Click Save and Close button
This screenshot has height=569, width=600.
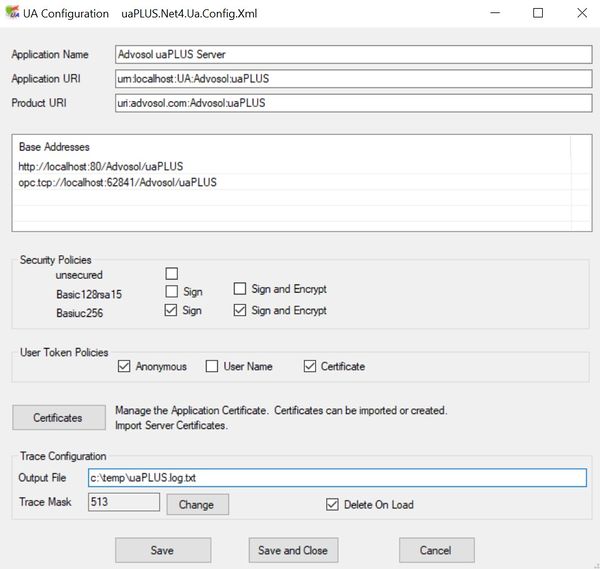click(292, 550)
